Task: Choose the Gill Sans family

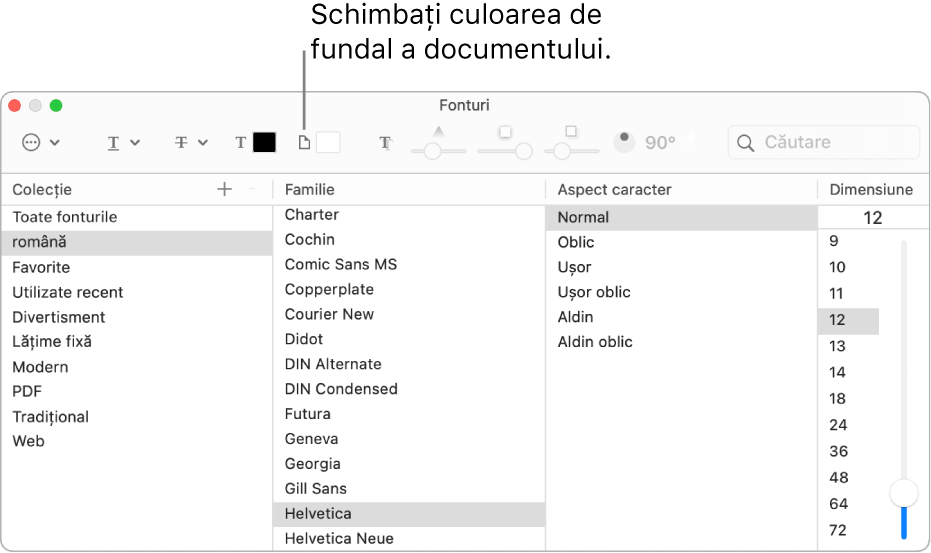Action: click(x=408, y=489)
